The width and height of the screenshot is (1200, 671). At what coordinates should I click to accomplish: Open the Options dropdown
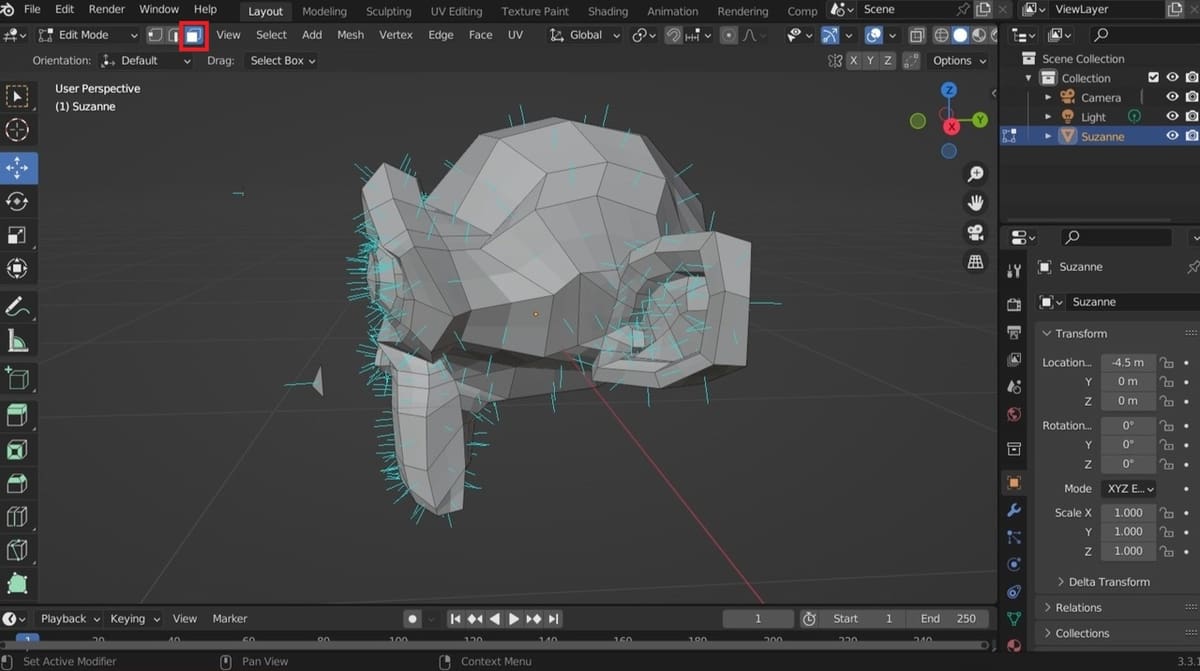point(958,60)
